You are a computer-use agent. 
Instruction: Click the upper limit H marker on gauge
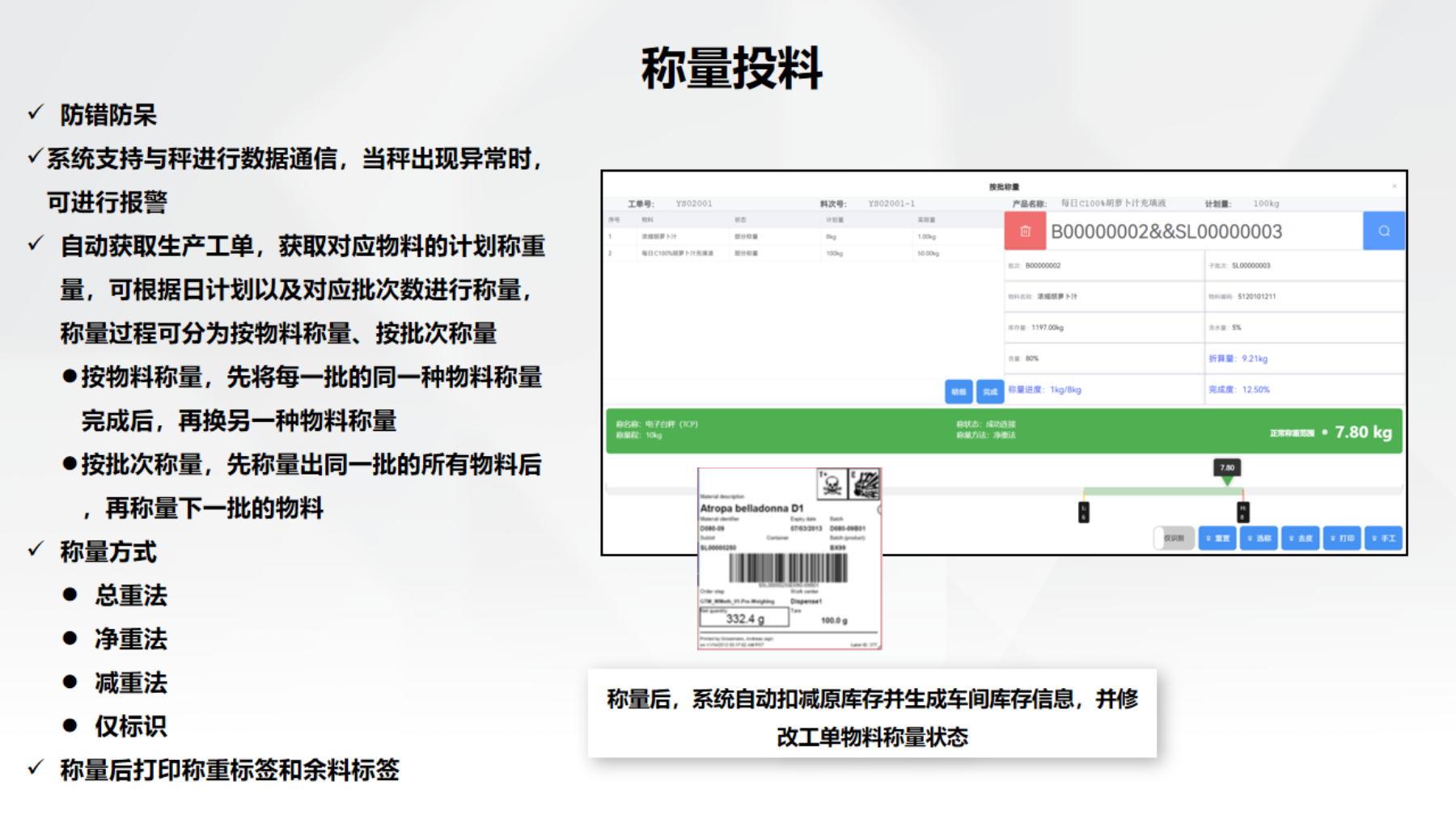click(1243, 512)
